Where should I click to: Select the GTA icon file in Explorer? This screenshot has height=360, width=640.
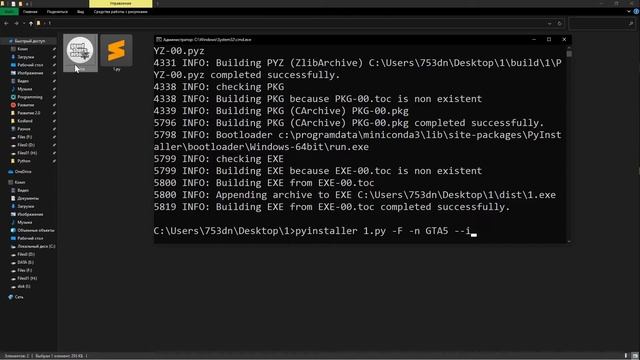[80, 53]
